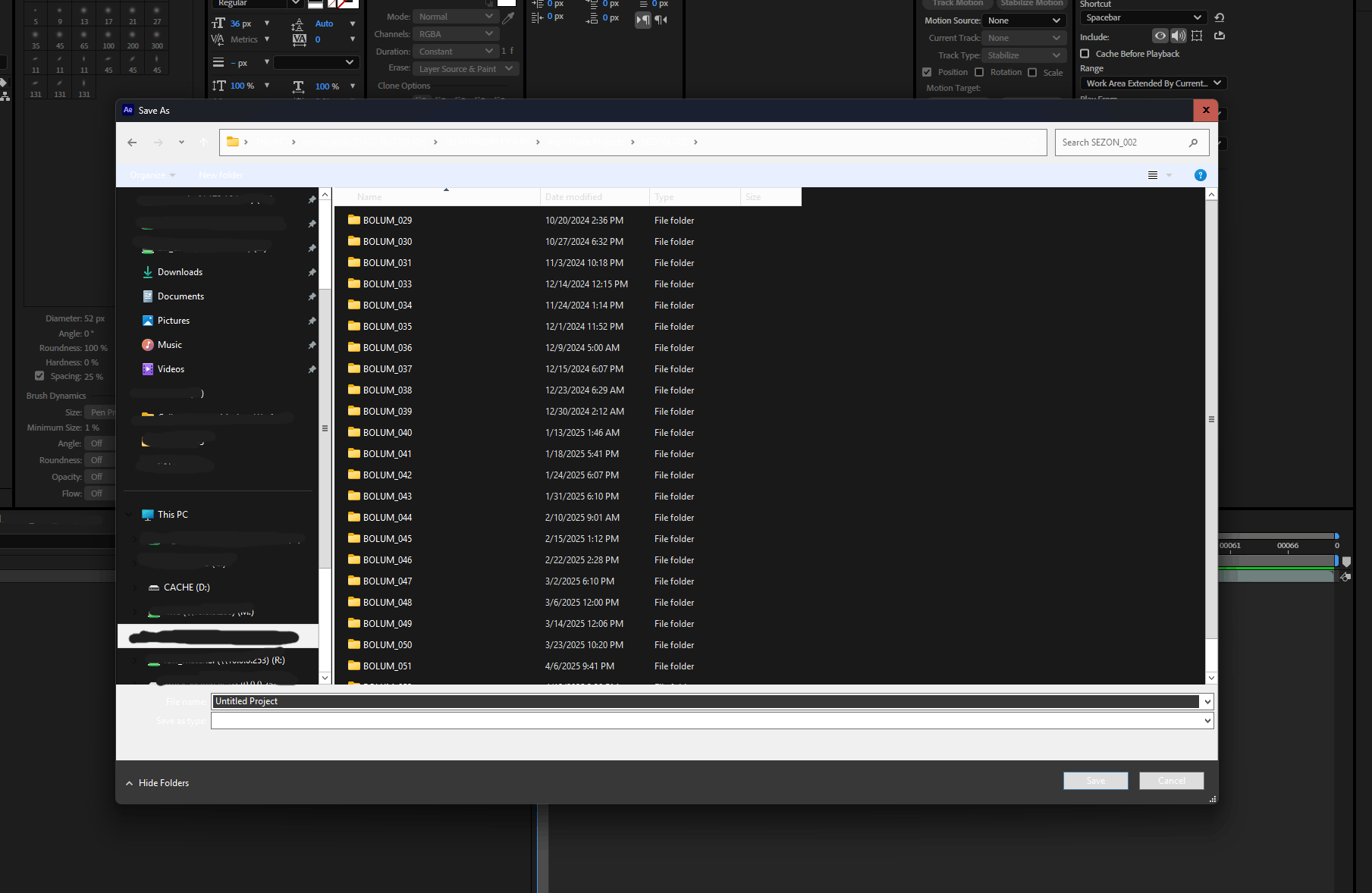The width and height of the screenshot is (1372, 893).
Task: Click the horizontal scale icon in Character panel
Action: (298, 86)
